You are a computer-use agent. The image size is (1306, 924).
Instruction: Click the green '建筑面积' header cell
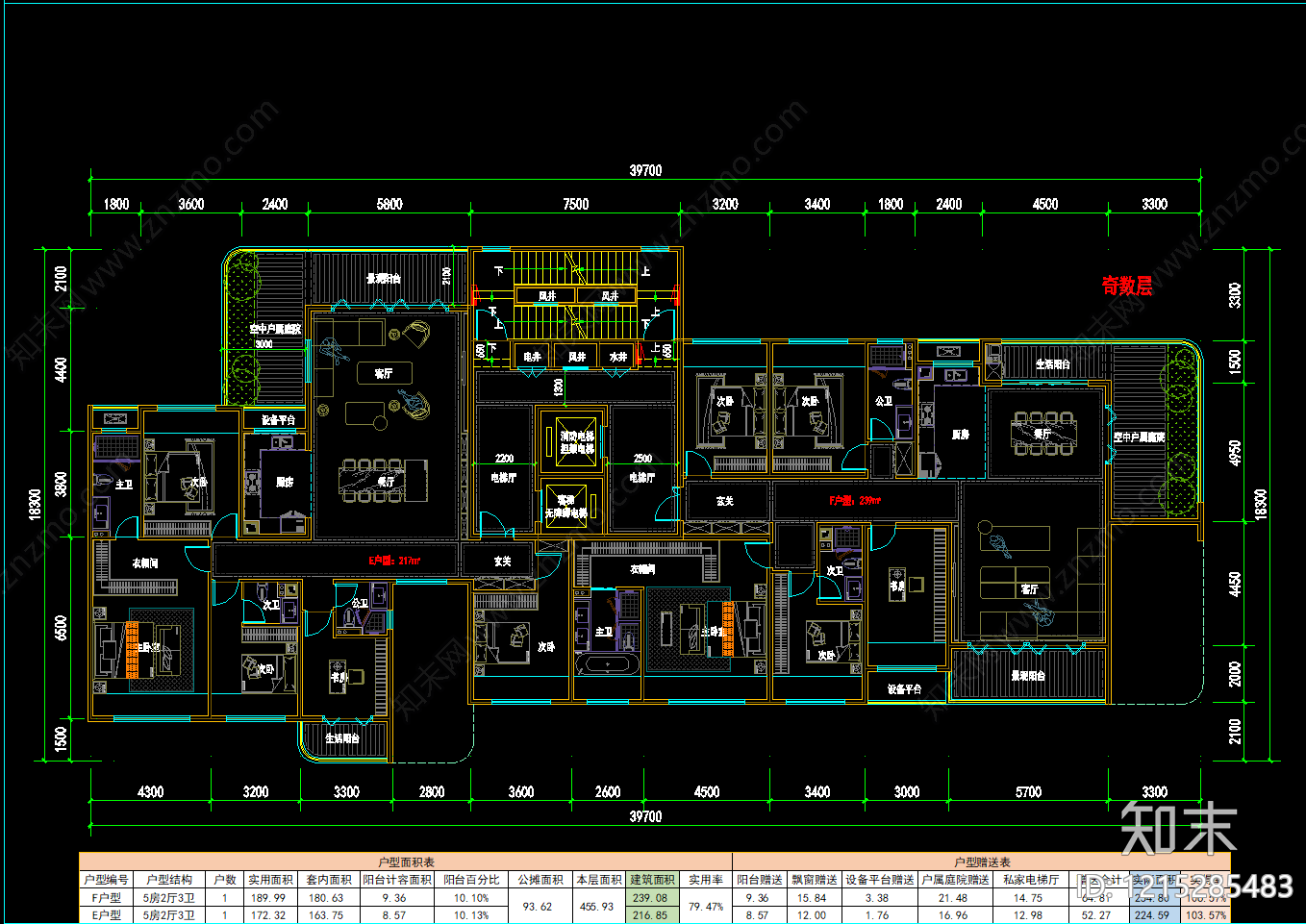652,880
